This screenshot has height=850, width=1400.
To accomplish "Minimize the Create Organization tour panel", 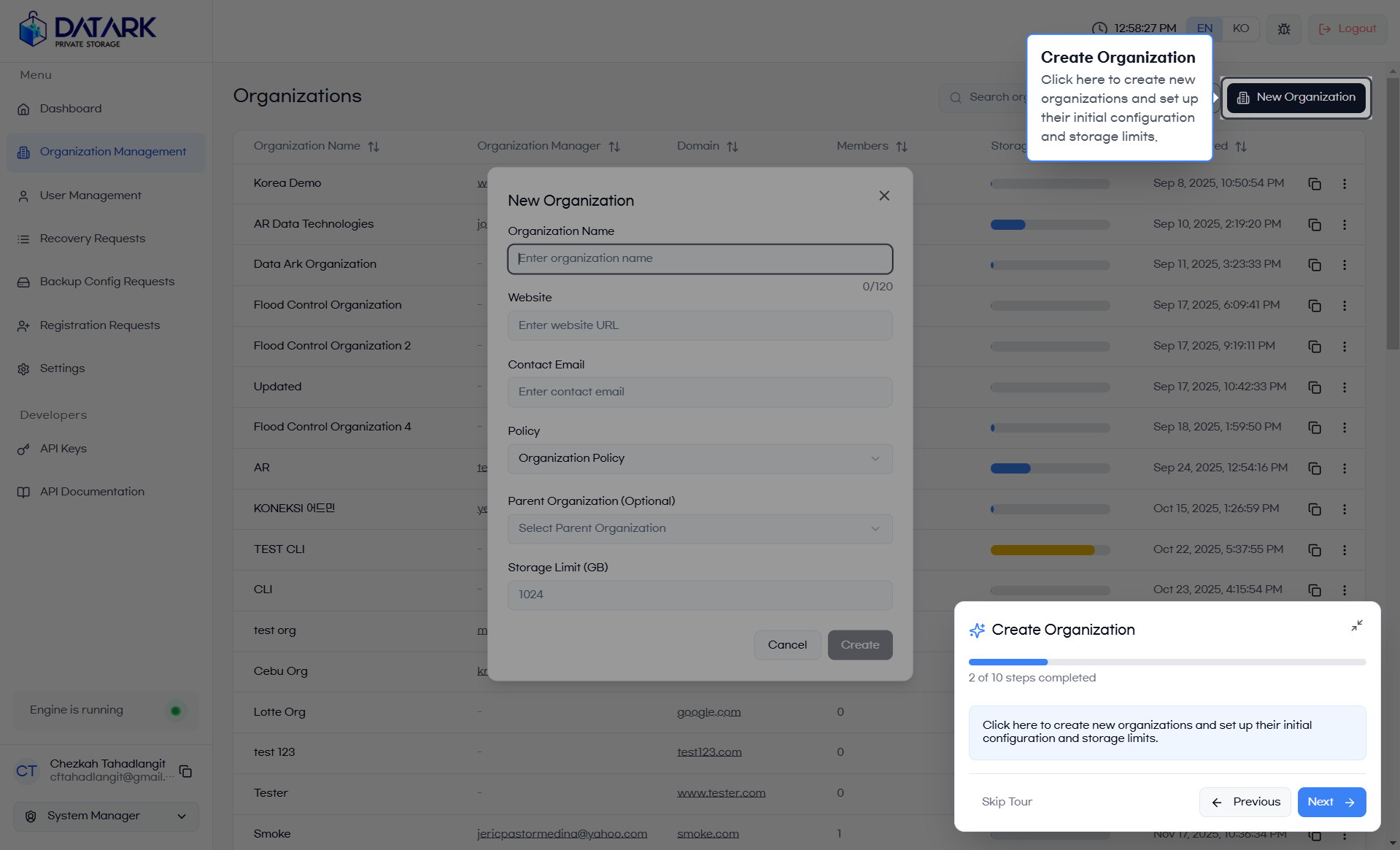I will tap(1356, 626).
